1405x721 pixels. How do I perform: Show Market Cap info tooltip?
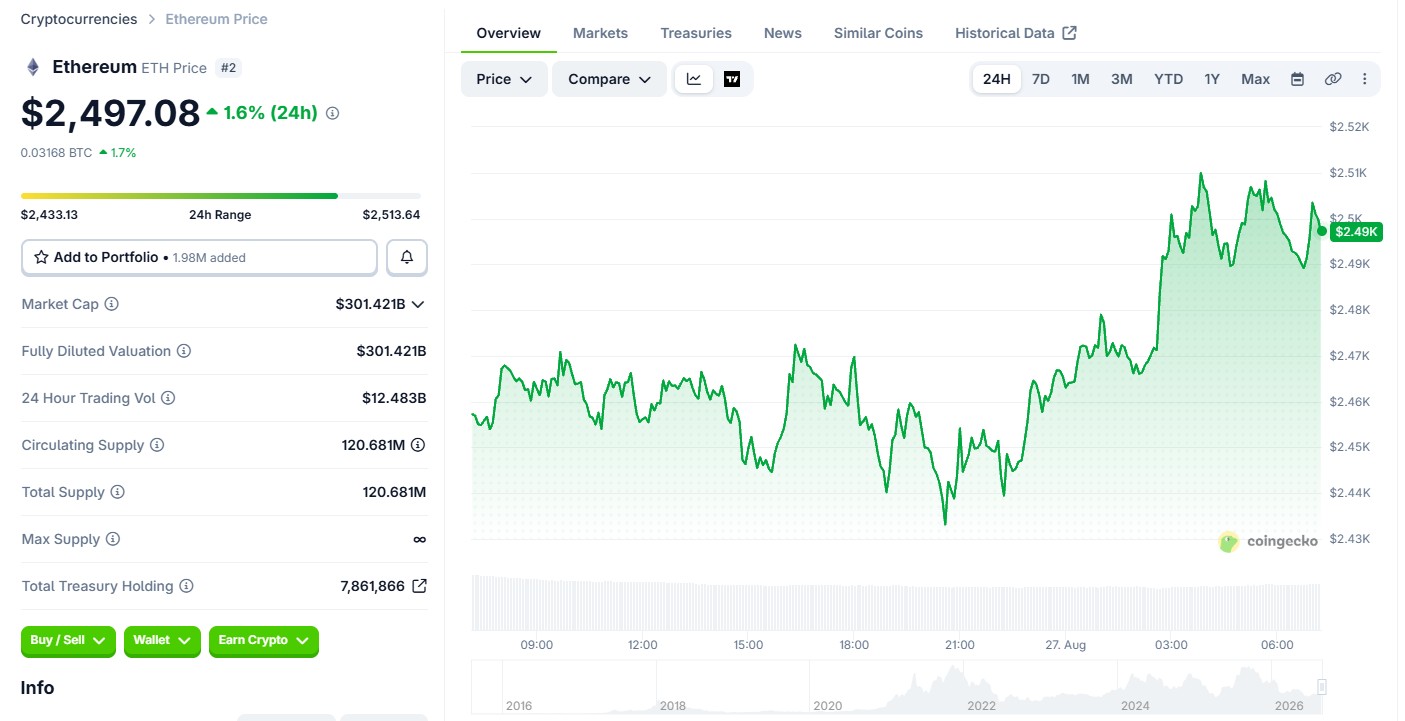(112, 304)
